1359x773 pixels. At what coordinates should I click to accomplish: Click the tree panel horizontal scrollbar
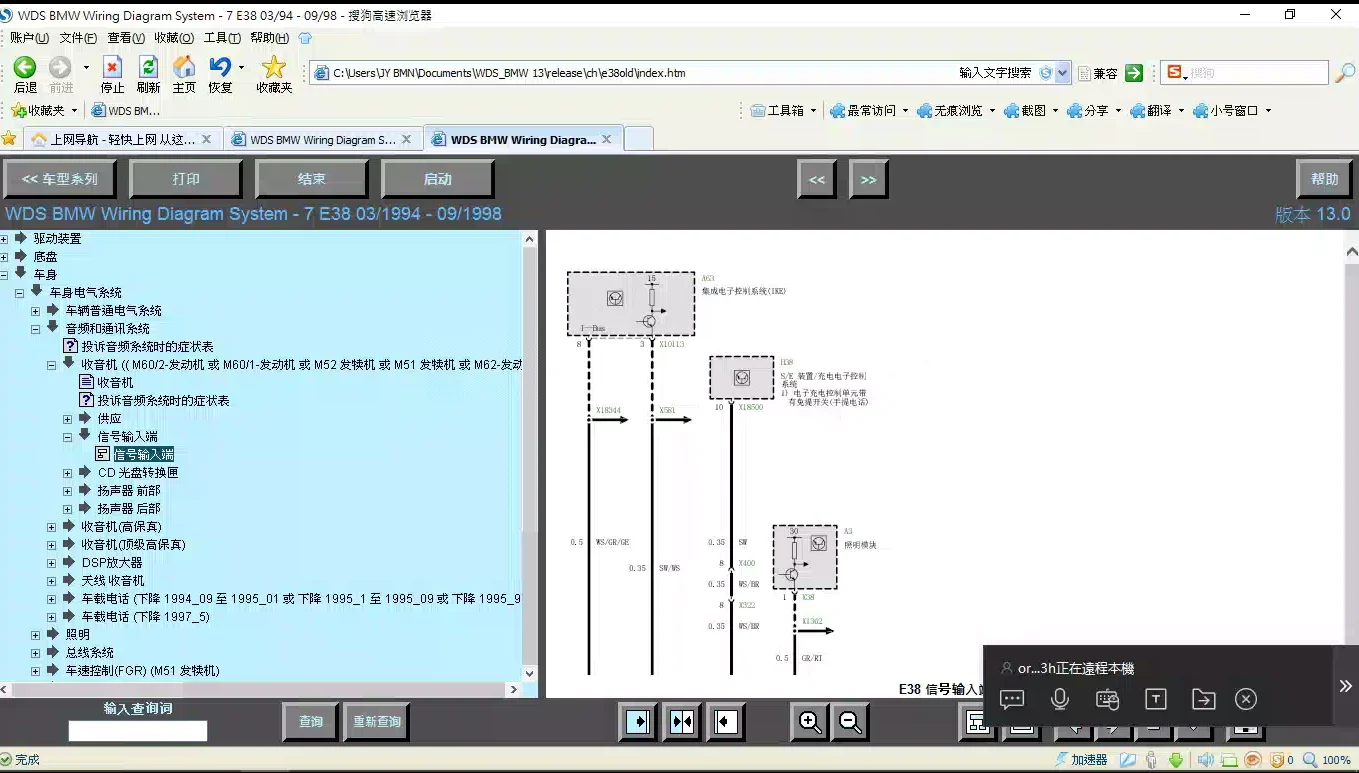point(260,689)
